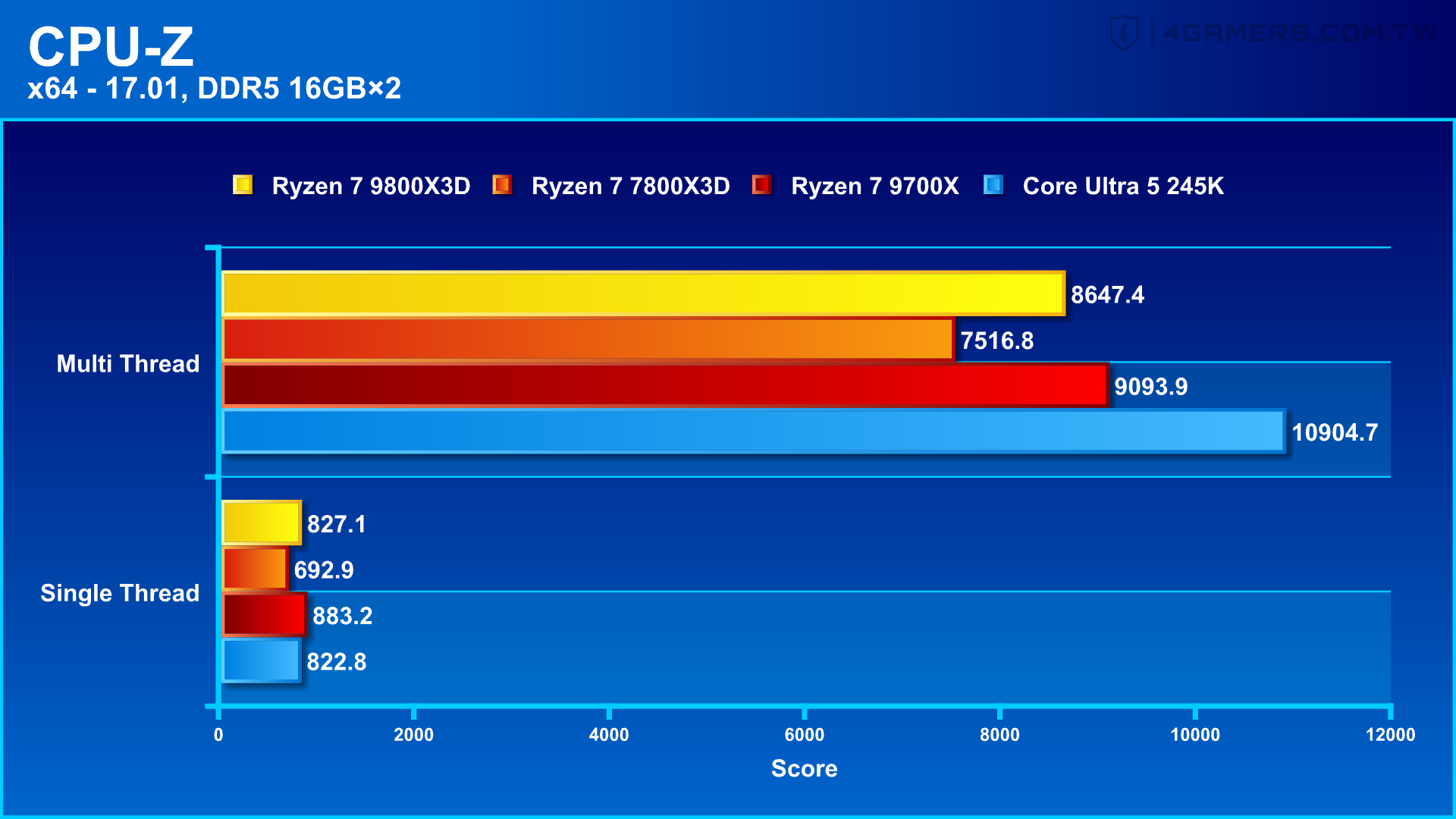Select the Core Ultra 5 245K legend label
This screenshot has height=819, width=1456.
(x=1123, y=186)
